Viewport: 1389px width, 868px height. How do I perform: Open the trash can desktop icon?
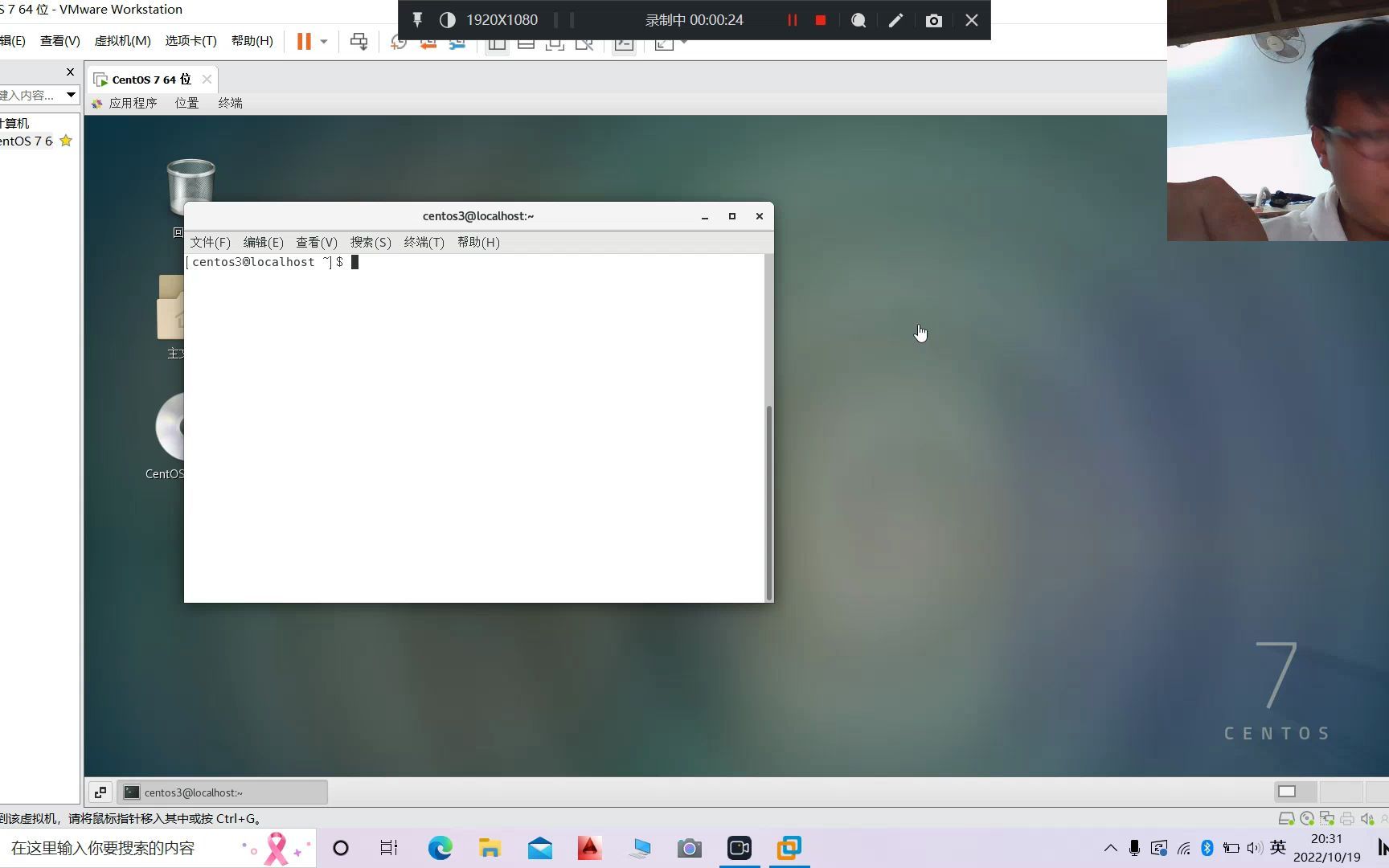(191, 186)
